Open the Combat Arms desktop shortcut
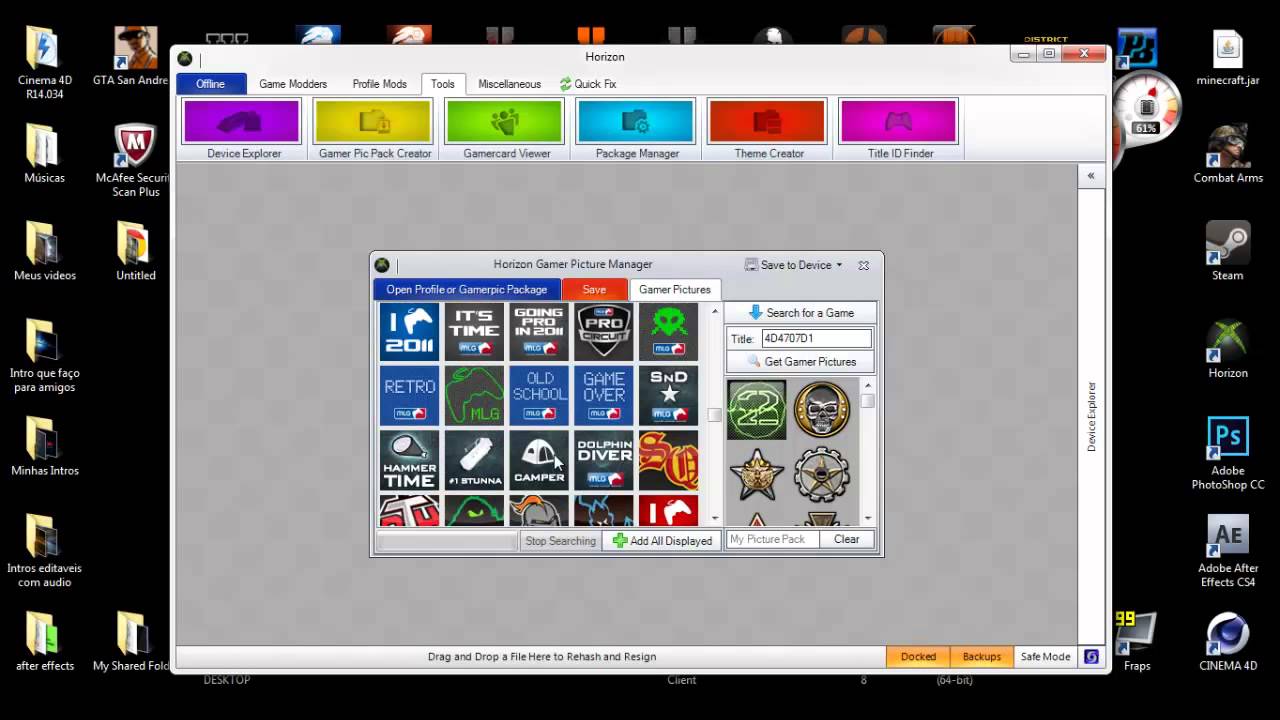1280x720 pixels. pyautogui.click(x=1228, y=154)
